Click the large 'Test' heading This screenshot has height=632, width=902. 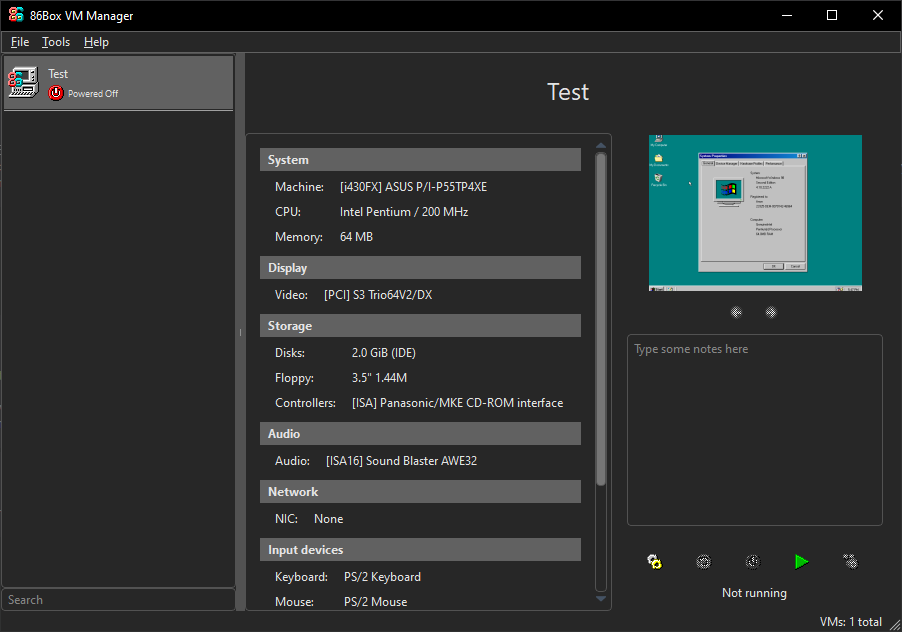click(x=568, y=92)
